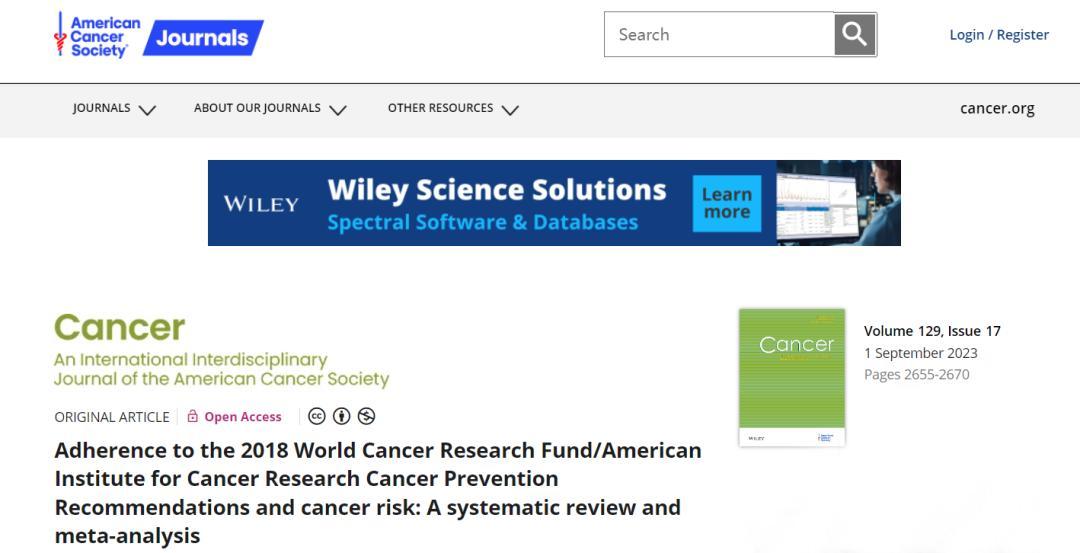
Task: Click the Wiley Science Solutions banner headline
Action: click(496, 190)
